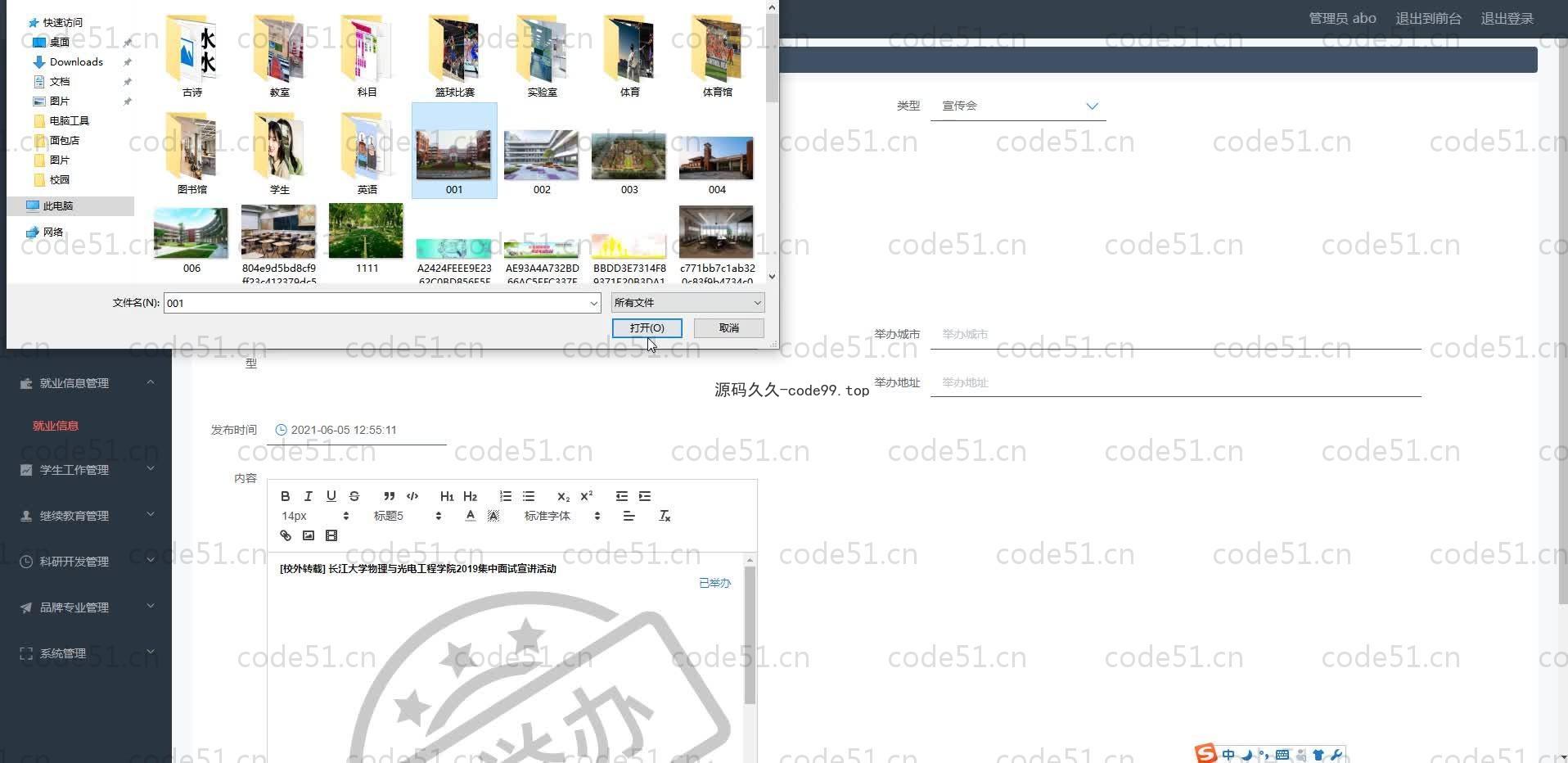Image resolution: width=1568 pixels, height=763 pixels.
Task: Insert a bulleted unordered list
Action: [x=529, y=496]
